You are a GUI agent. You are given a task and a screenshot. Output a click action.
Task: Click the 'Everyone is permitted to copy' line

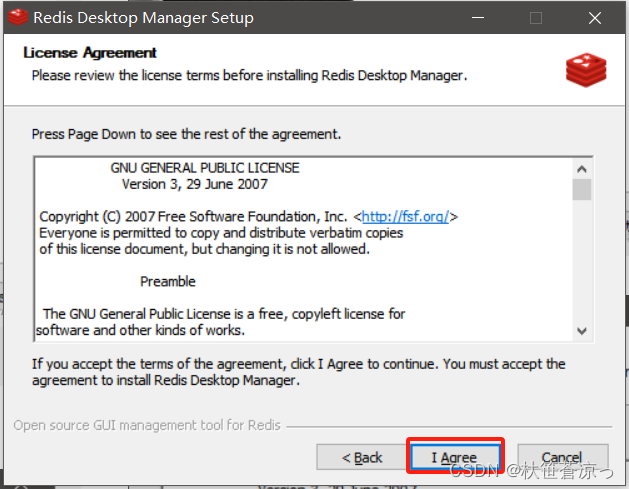point(221,233)
